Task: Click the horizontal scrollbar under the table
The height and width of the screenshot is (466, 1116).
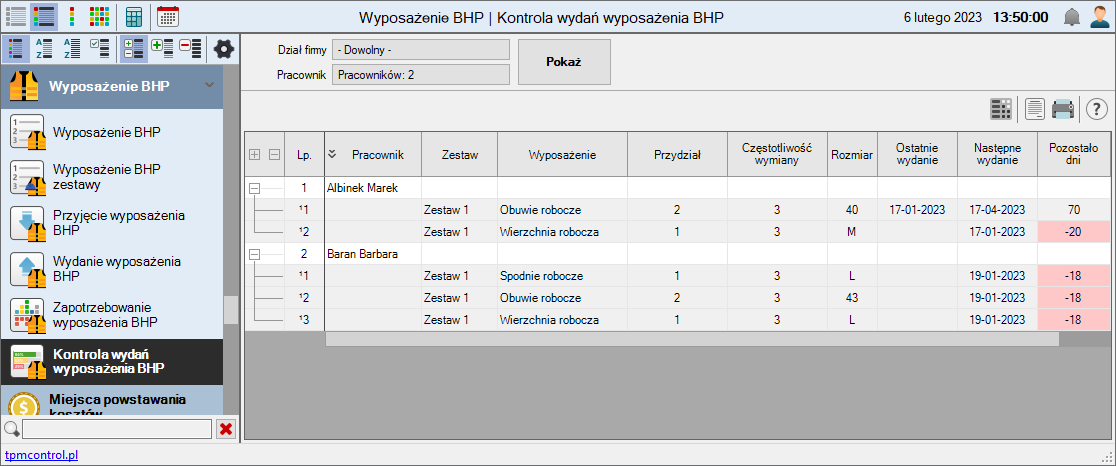Action: [692, 339]
